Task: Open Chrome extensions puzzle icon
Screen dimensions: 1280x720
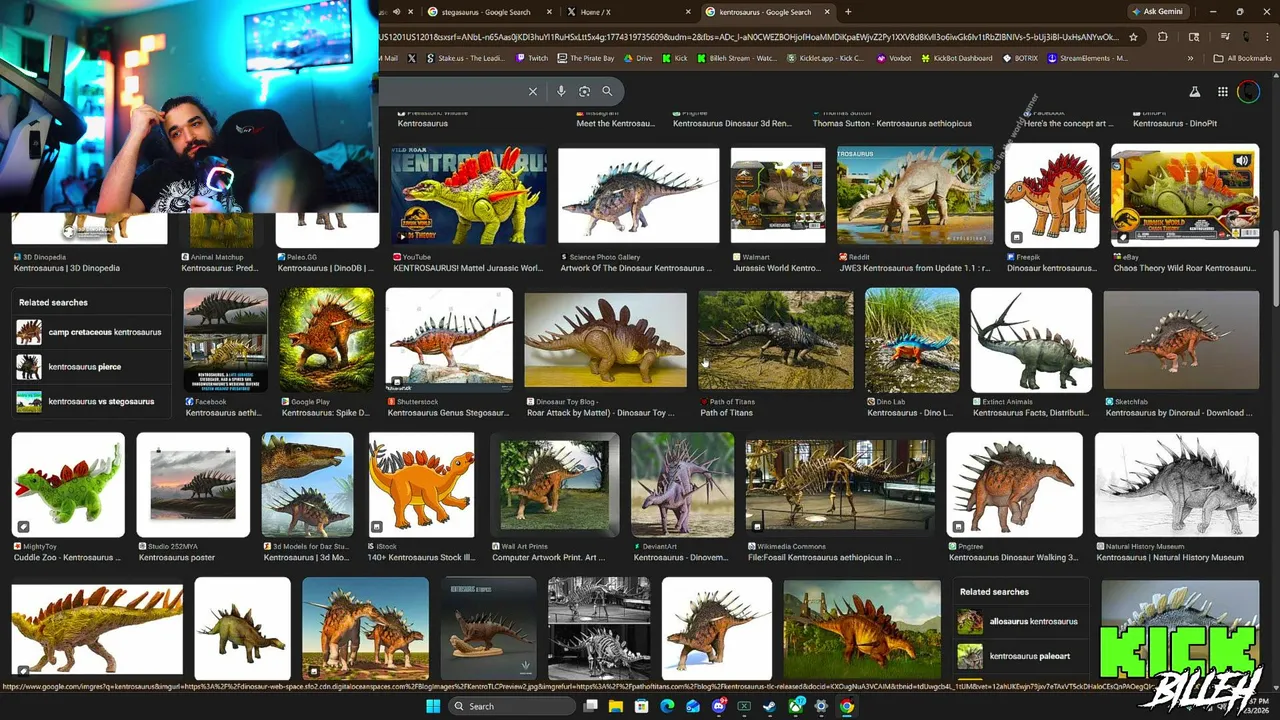Action: click(x=1162, y=37)
